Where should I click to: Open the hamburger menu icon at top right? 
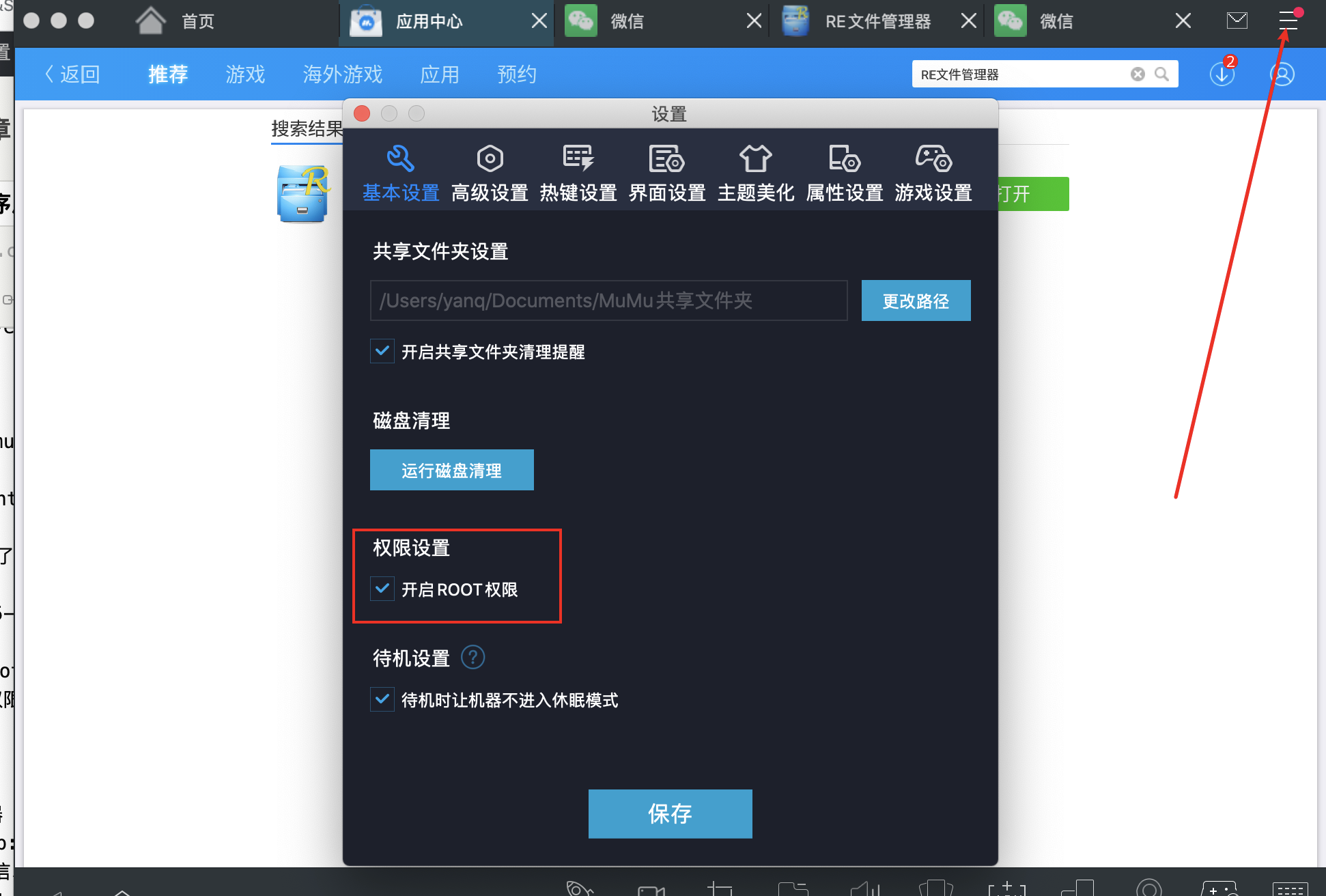1288,20
